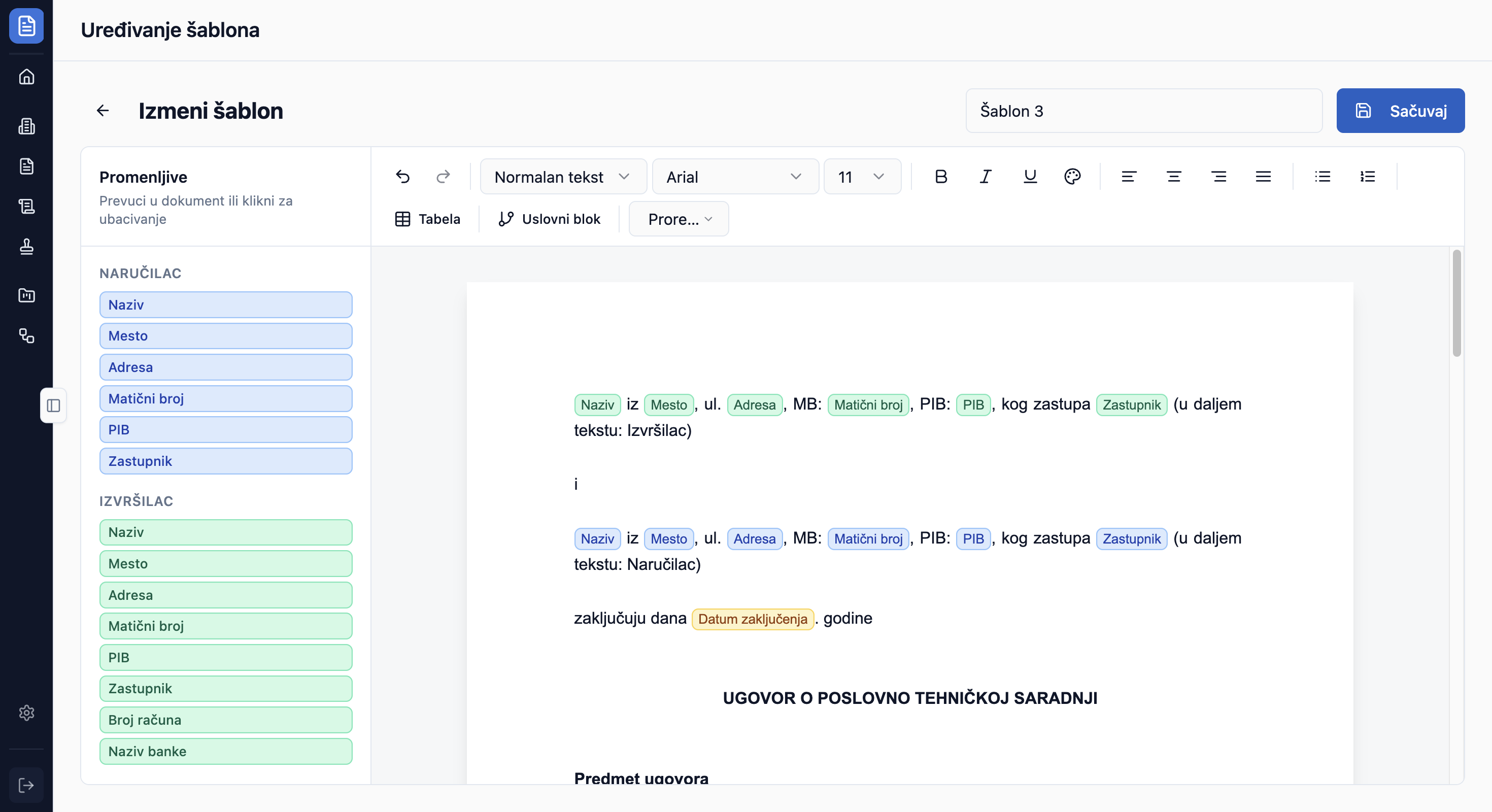
Task: Toggle underline formatting
Action: coord(1029,177)
